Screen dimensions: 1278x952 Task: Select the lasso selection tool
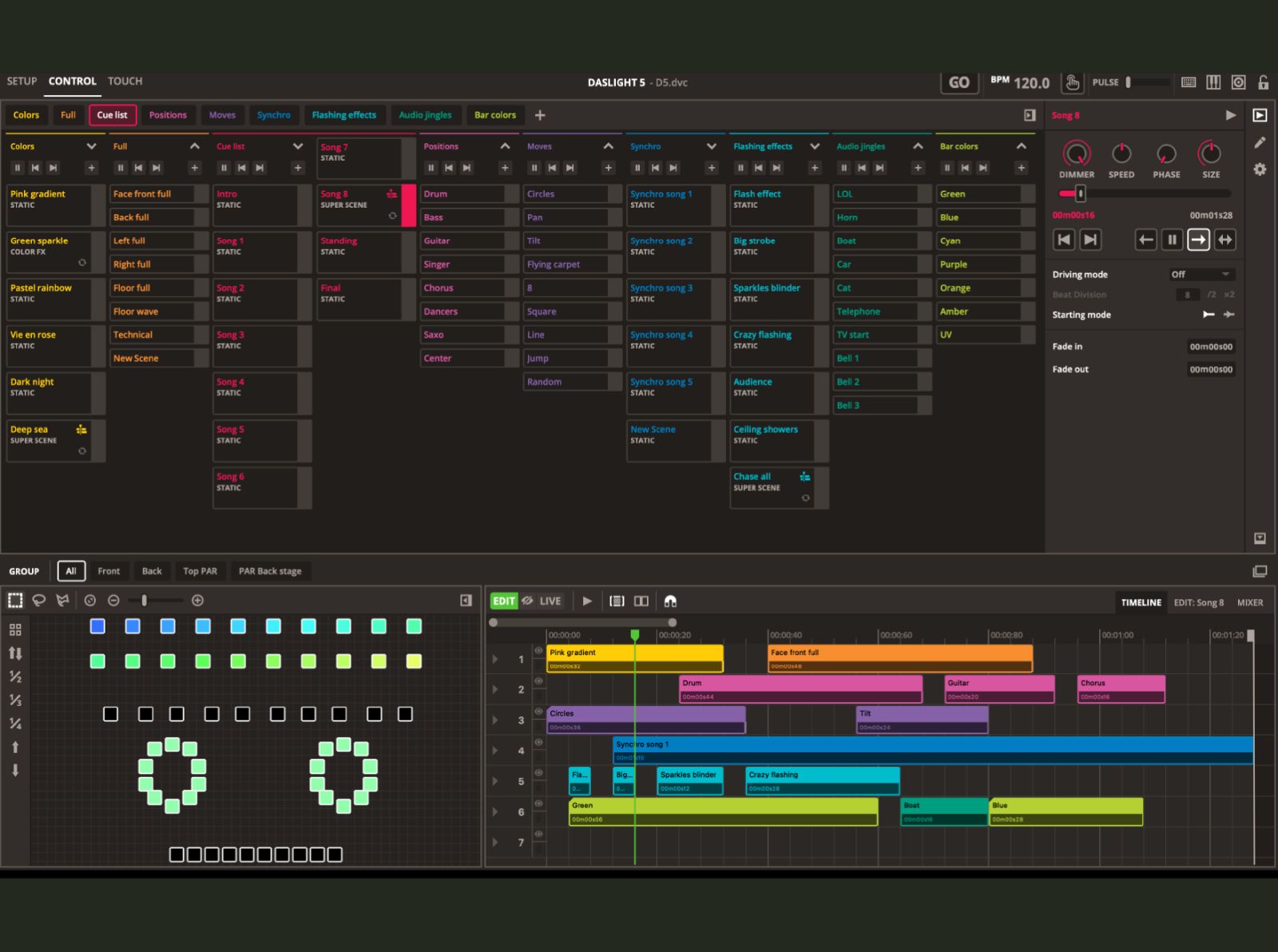pos(38,600)
